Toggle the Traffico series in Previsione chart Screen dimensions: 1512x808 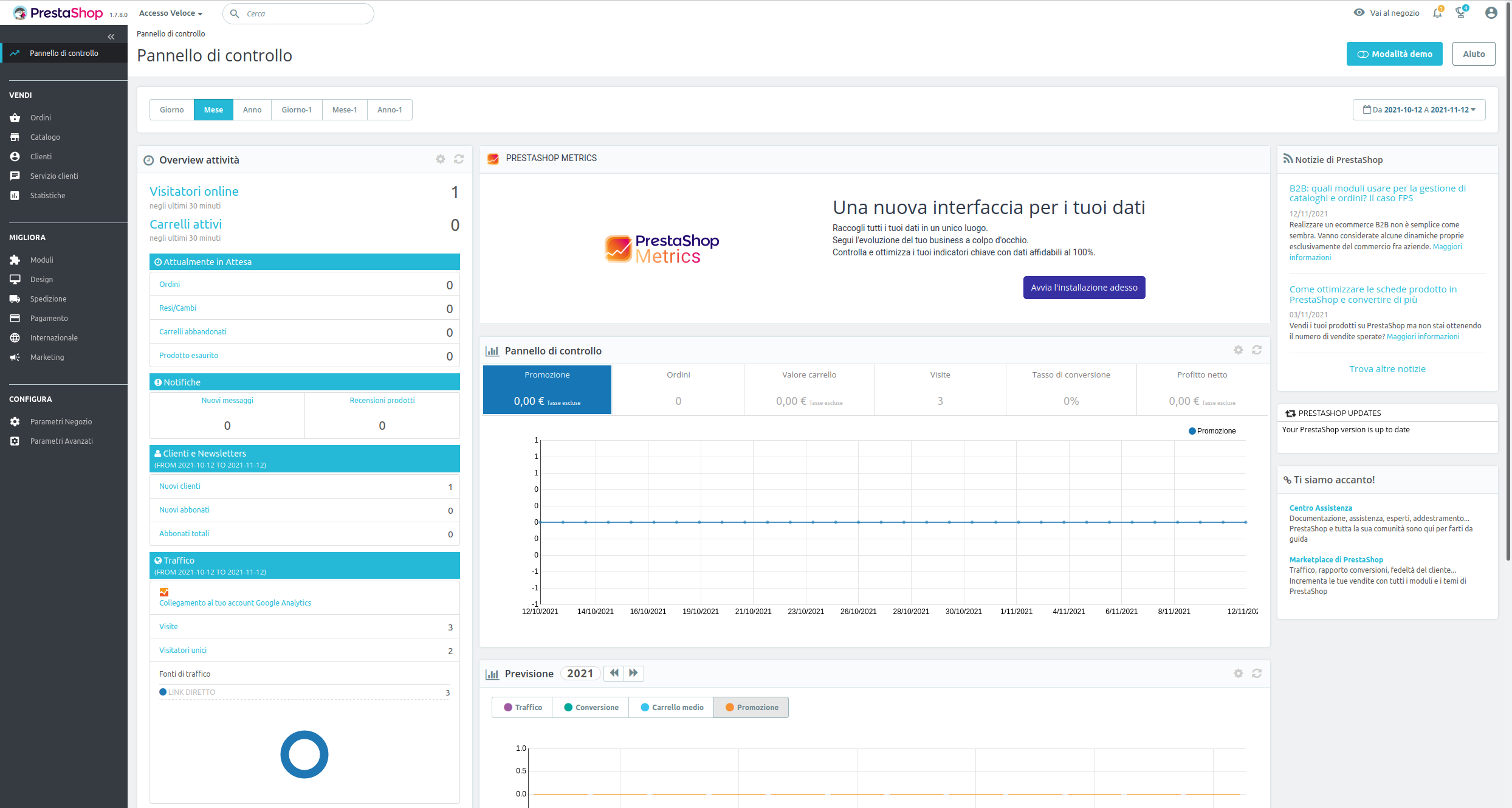[521, 707]
